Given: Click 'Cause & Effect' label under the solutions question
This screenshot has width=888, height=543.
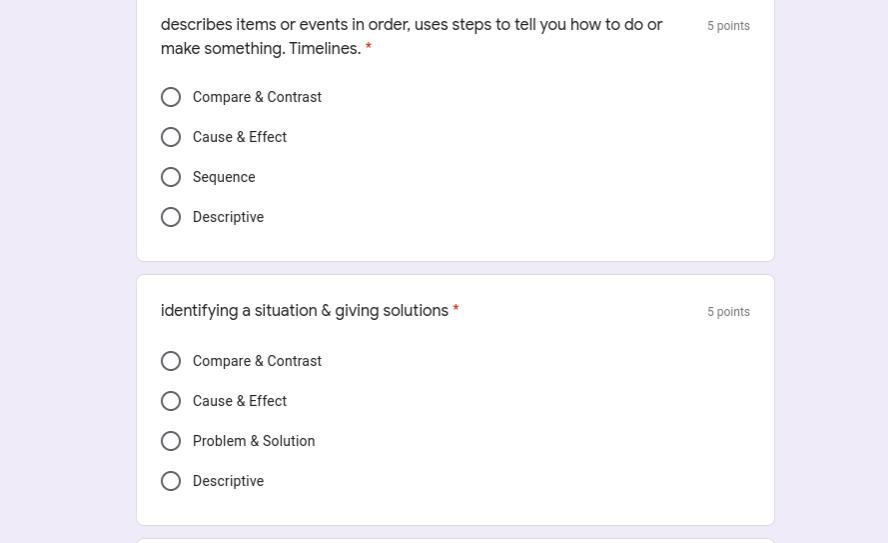Looking at the screenshot, I should point(240,401).
